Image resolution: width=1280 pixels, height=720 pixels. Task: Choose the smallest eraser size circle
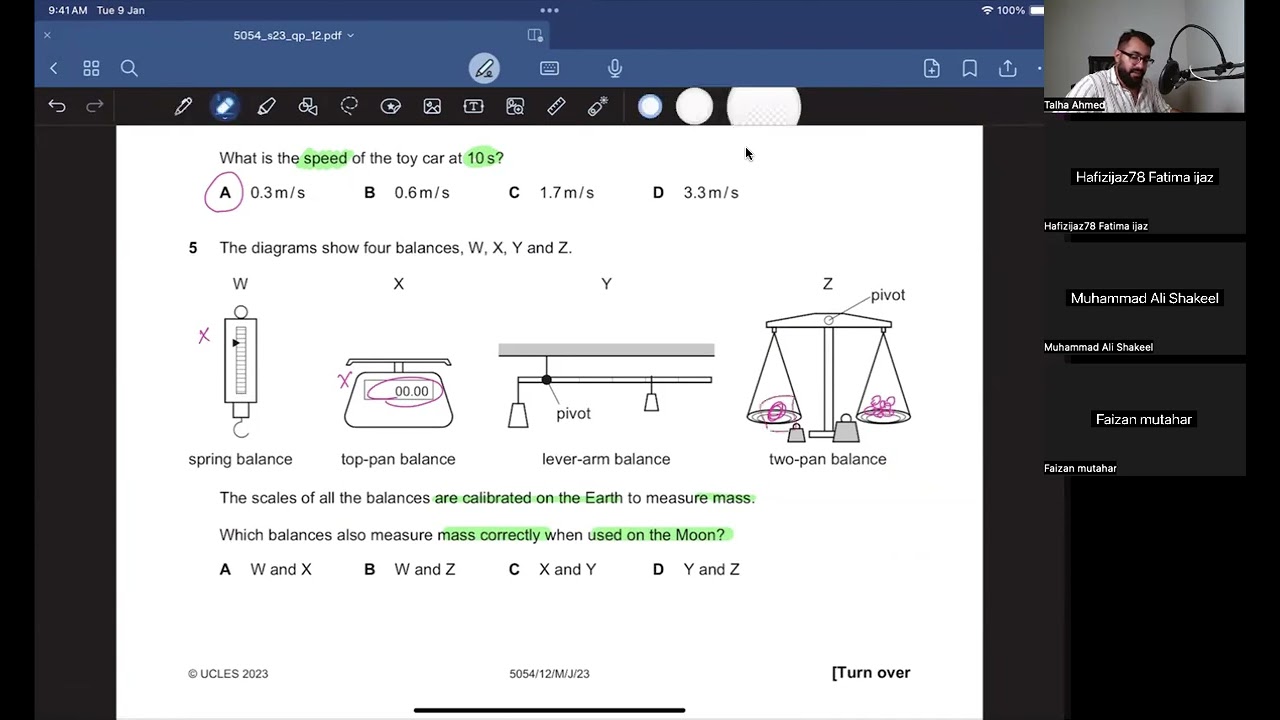tap(650, 106)
